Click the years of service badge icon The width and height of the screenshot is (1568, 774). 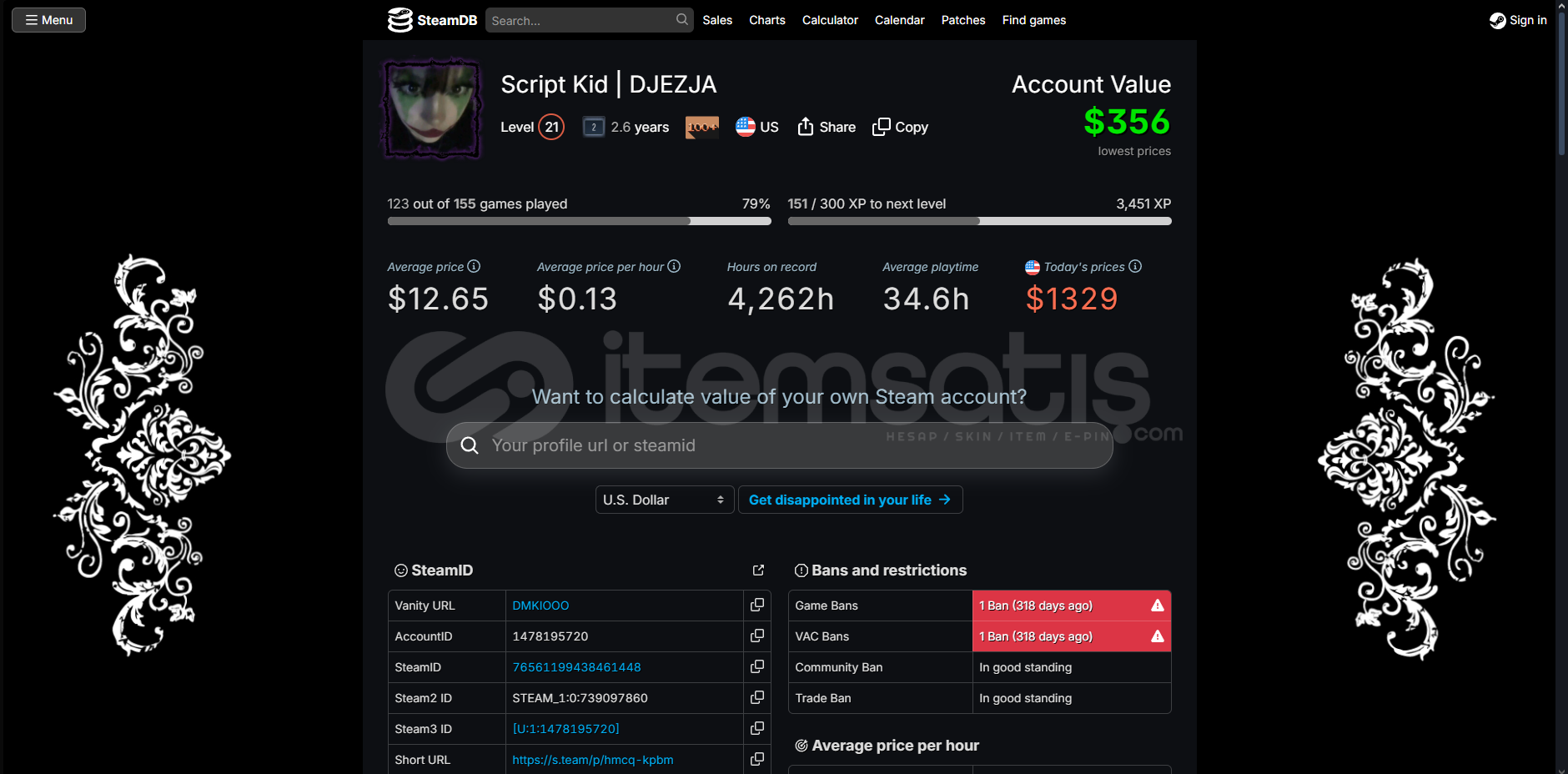pos(593,127)
